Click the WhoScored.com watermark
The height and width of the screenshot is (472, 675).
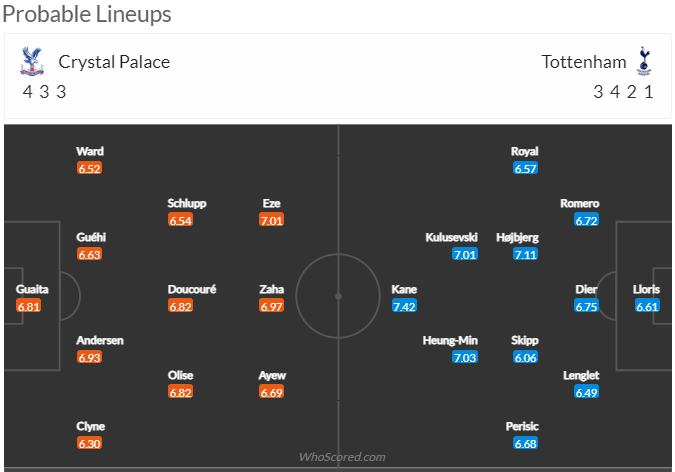point(342,457)
